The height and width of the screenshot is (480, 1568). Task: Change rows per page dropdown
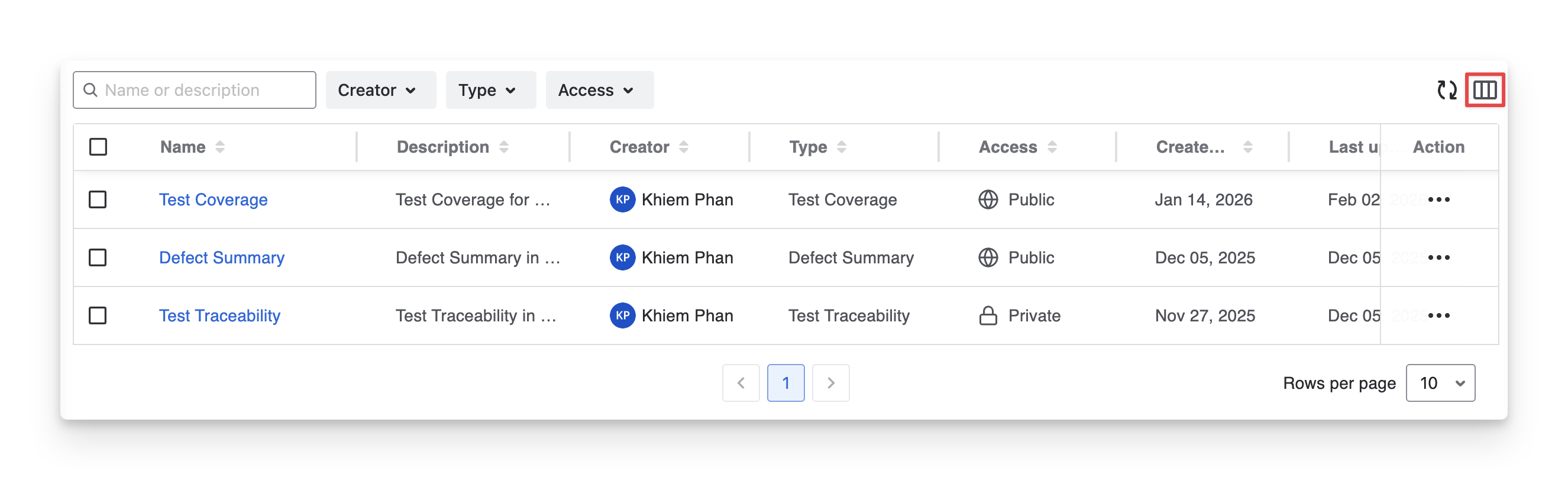(1440, 383)
